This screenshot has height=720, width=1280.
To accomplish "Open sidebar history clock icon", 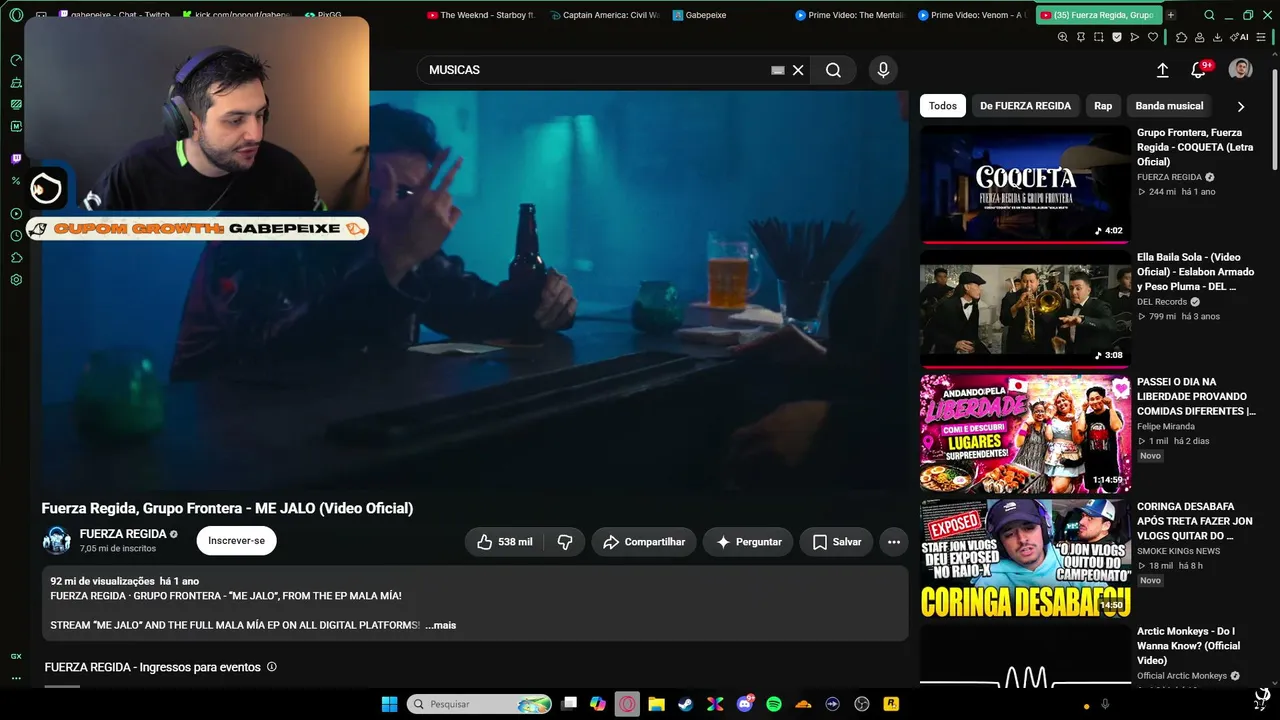I will pyautogui.click(x=16, y=236).
